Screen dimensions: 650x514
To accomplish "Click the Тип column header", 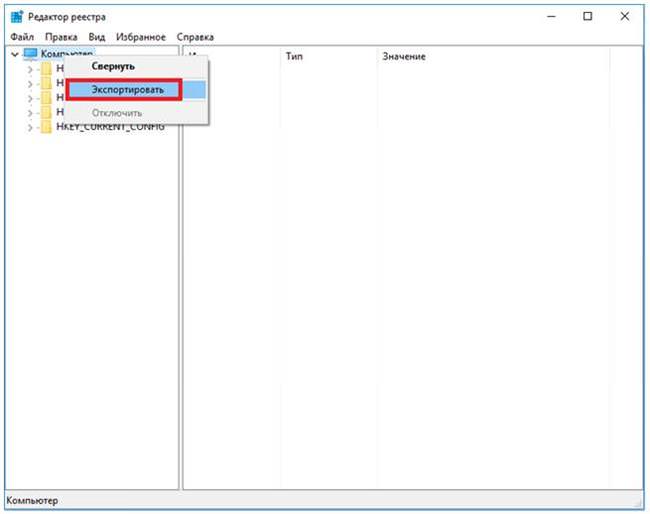I will (294, 56).
